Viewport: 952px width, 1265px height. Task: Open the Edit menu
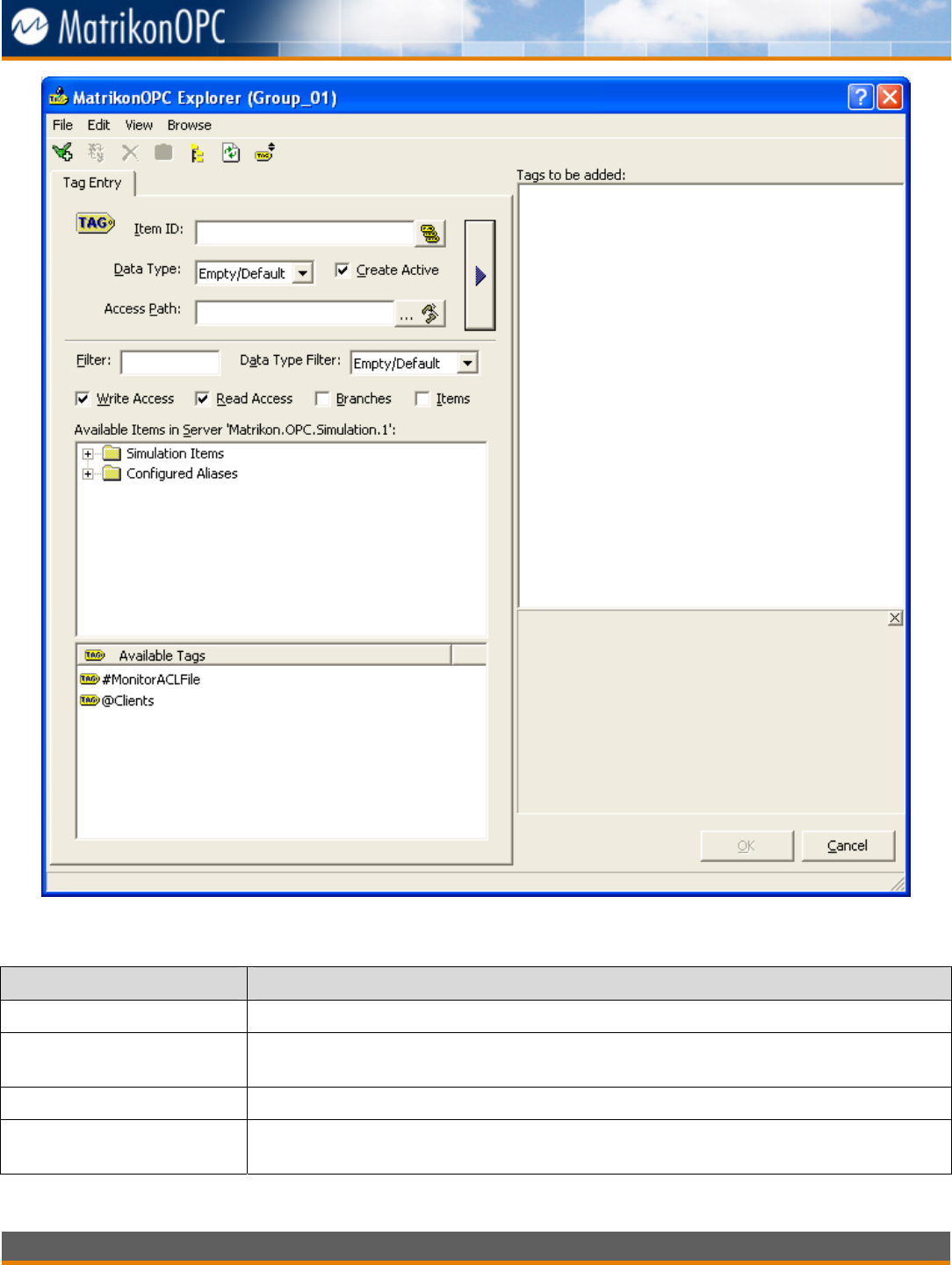[x=98, y=125]
